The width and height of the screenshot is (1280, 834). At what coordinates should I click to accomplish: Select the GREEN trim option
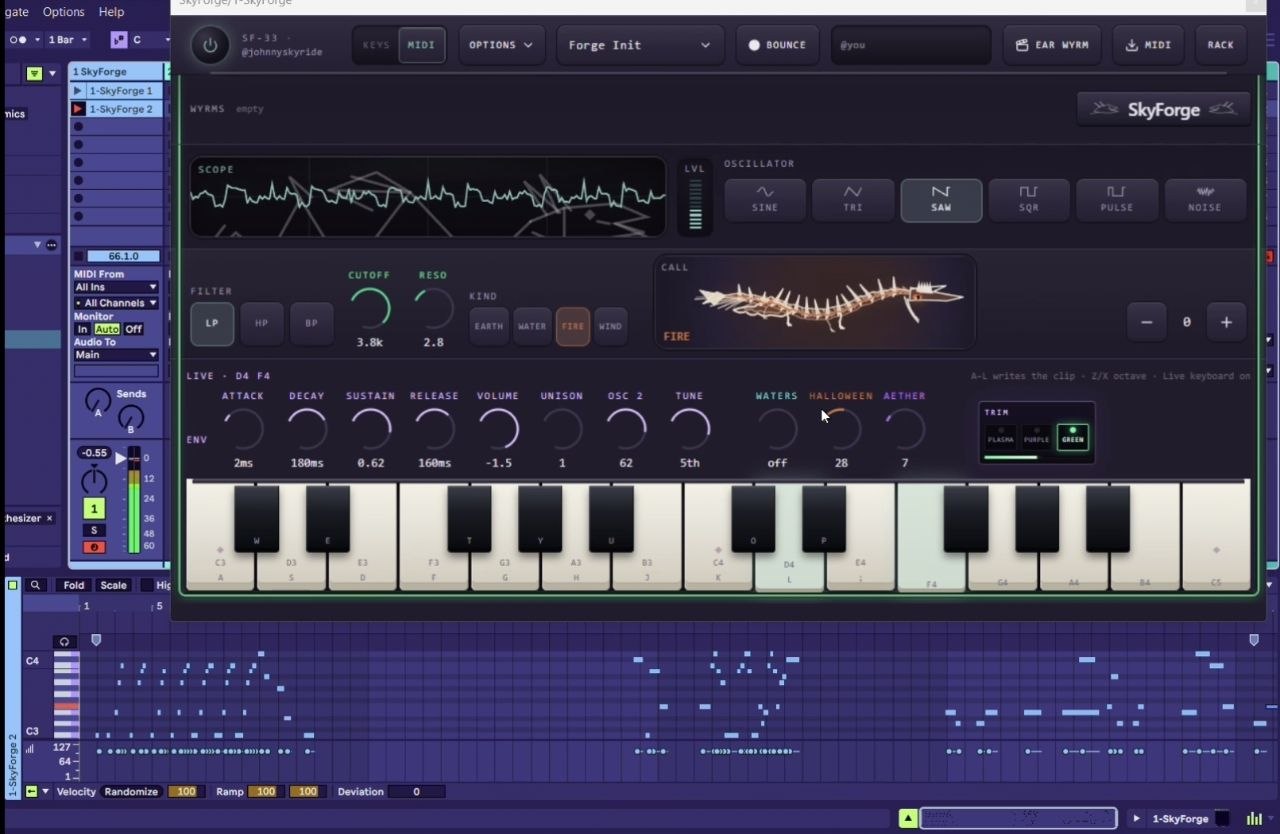pyautogui.click(x=1073, y=436)
